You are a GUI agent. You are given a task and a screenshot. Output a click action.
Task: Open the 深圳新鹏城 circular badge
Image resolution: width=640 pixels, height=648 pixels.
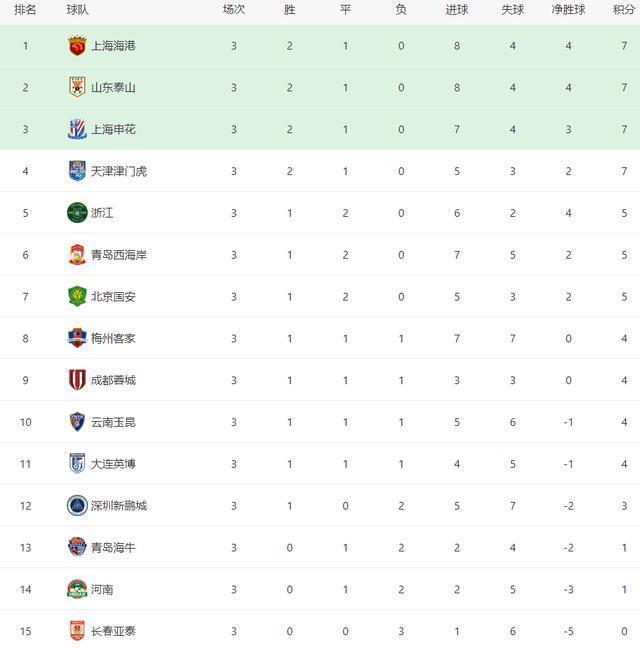click(x=77, y=505)
